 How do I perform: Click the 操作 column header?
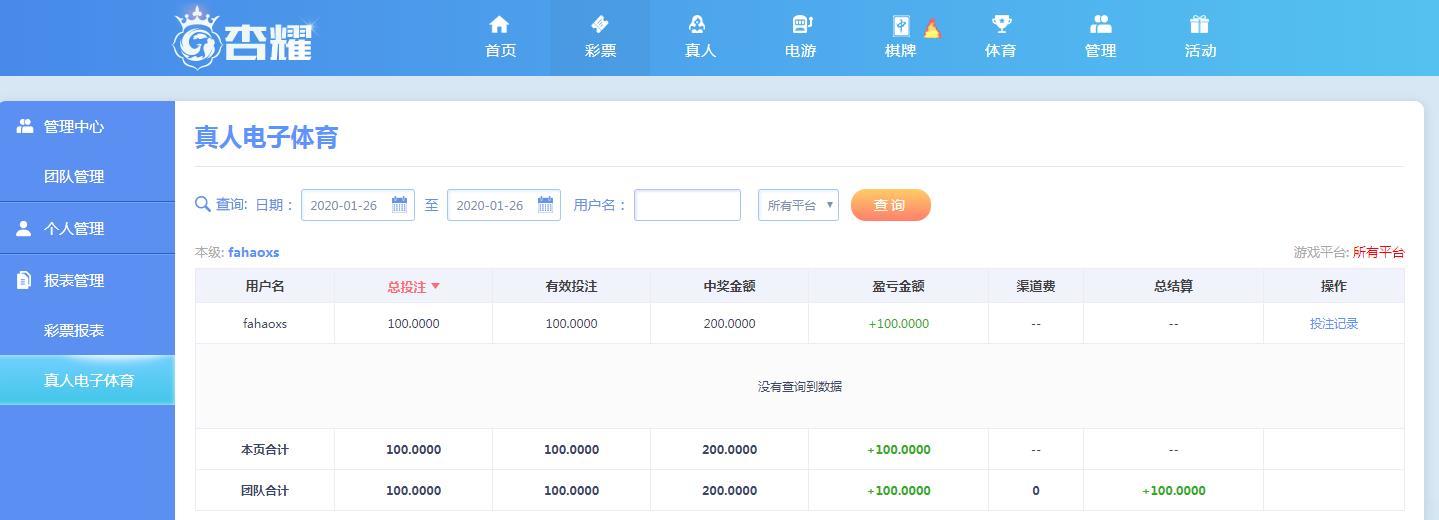1333,286
